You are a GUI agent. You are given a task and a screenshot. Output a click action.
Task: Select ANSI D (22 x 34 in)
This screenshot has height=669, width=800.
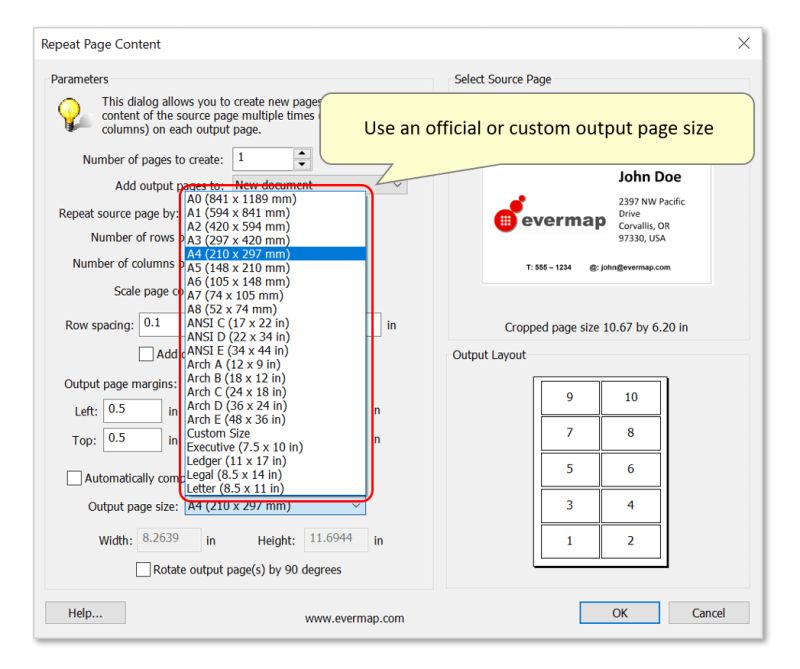(x=276, y=337)
